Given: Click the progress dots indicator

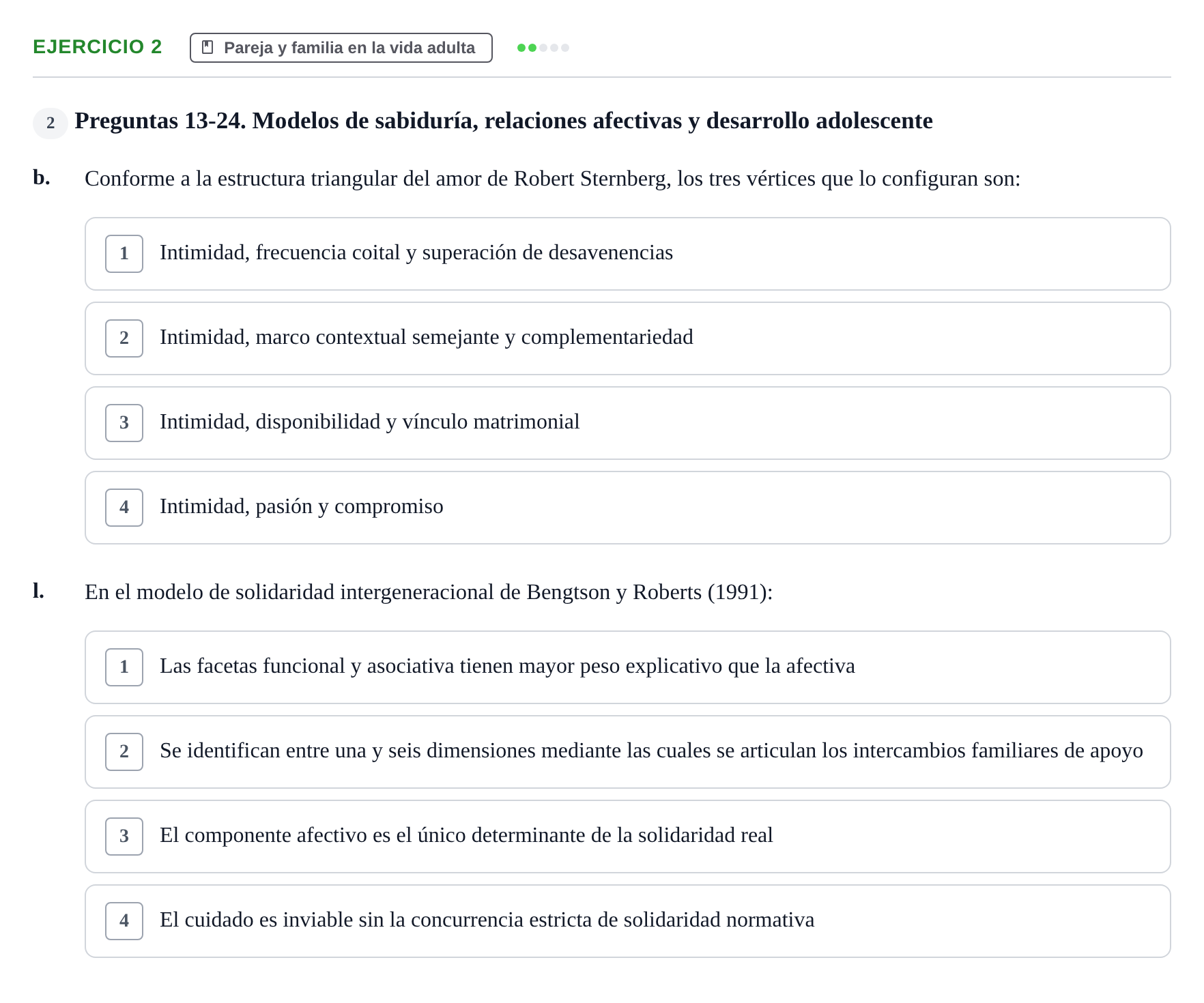Looking at the screenshot, I should pos(543,48).
